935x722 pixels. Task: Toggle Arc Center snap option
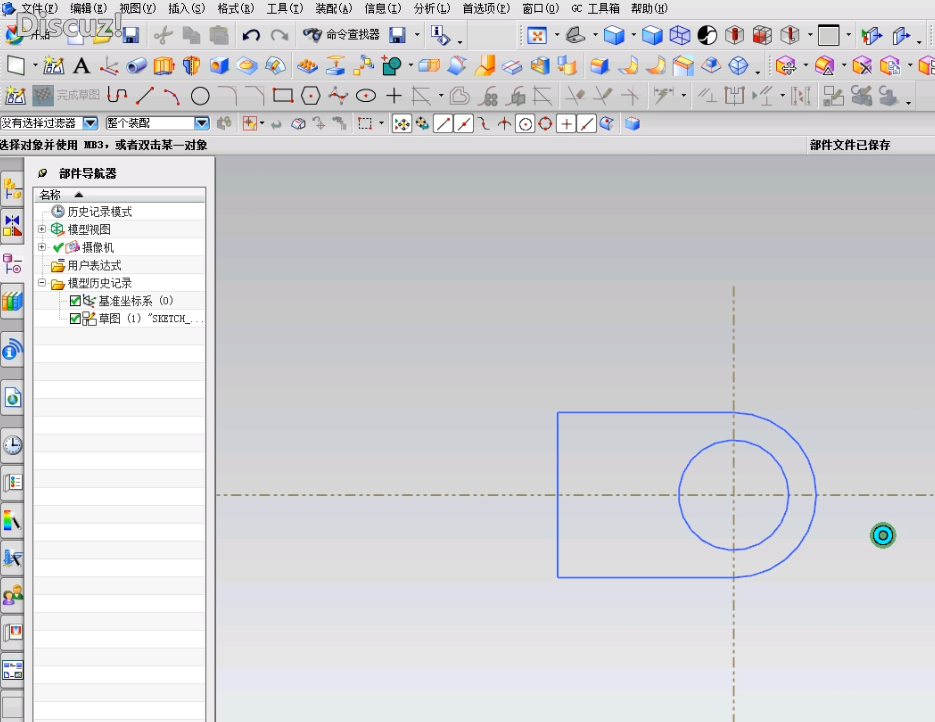[525, 124]
